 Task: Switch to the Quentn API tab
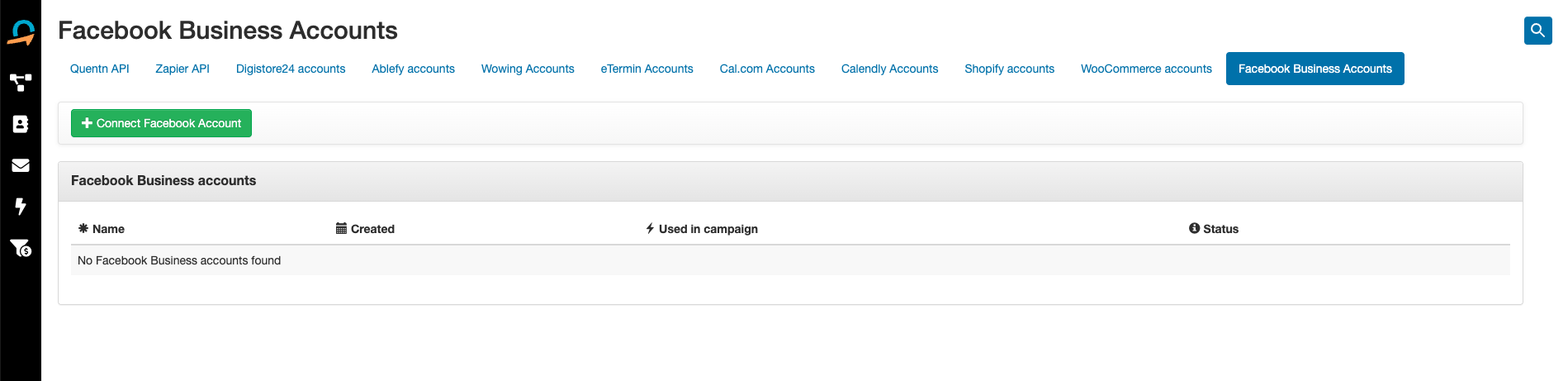(x=100, y=69)
